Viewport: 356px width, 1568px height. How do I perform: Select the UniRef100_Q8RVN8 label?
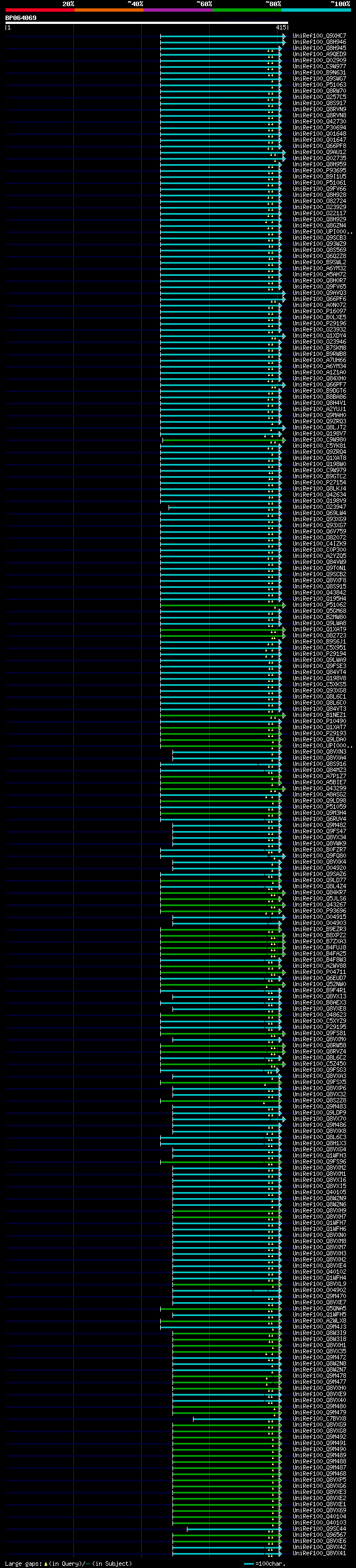coord(319,115)
